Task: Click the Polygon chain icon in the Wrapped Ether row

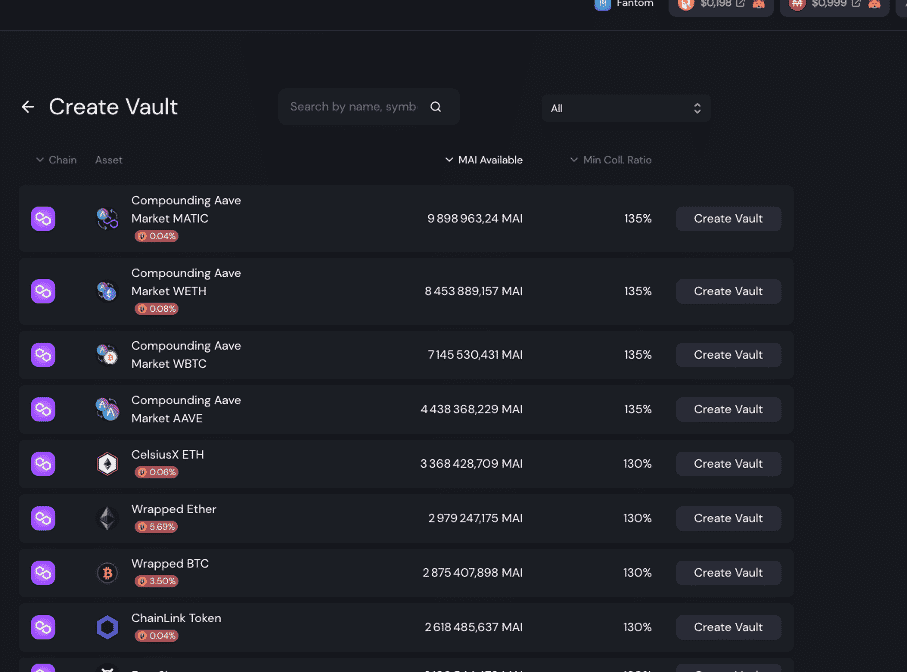Action: pos(43,518)
